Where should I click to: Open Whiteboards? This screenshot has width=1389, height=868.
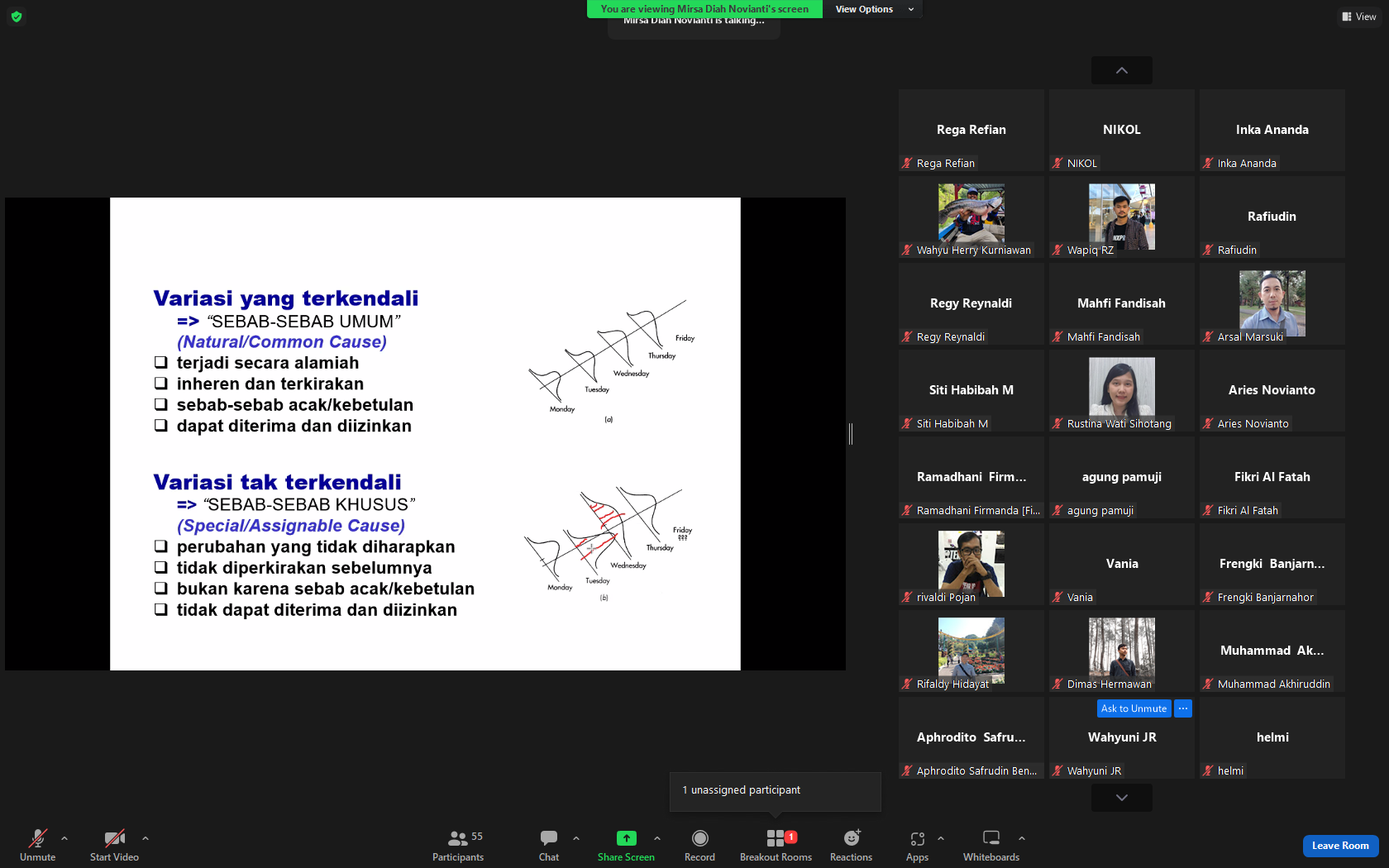[991, 845]
